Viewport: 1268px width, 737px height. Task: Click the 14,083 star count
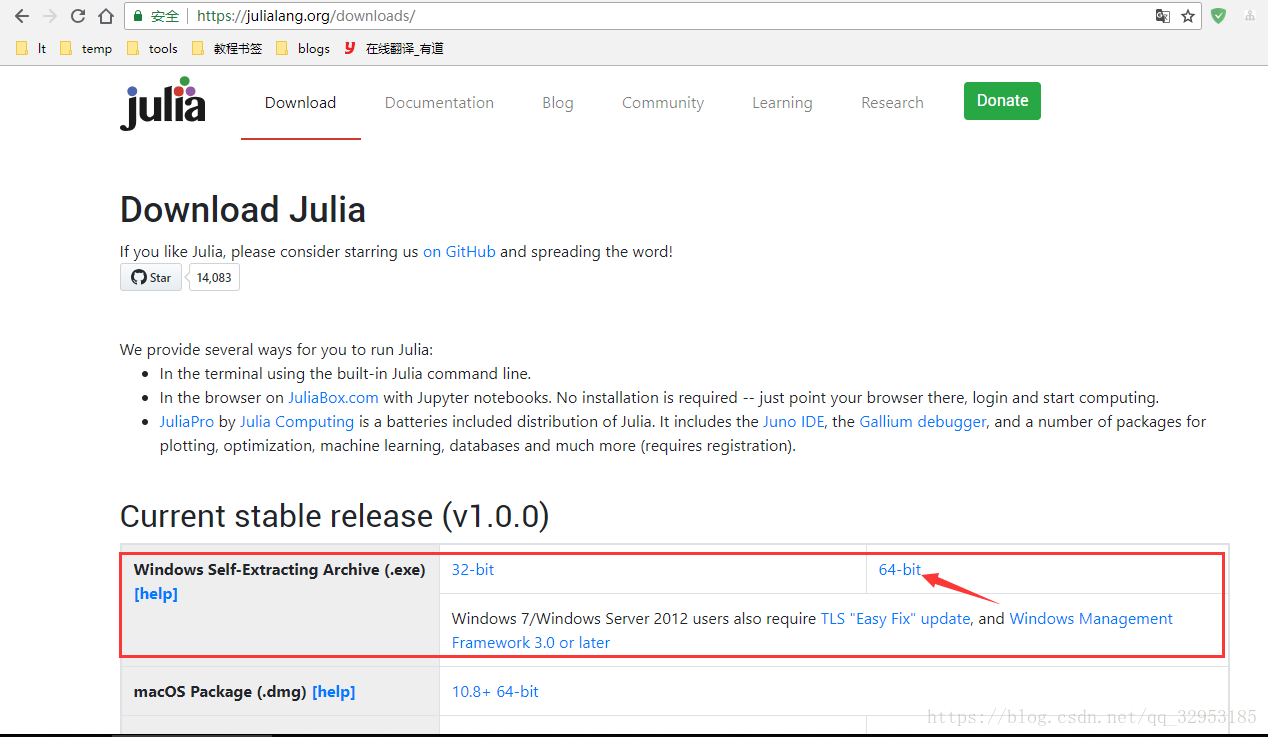(x=214, y=277)
